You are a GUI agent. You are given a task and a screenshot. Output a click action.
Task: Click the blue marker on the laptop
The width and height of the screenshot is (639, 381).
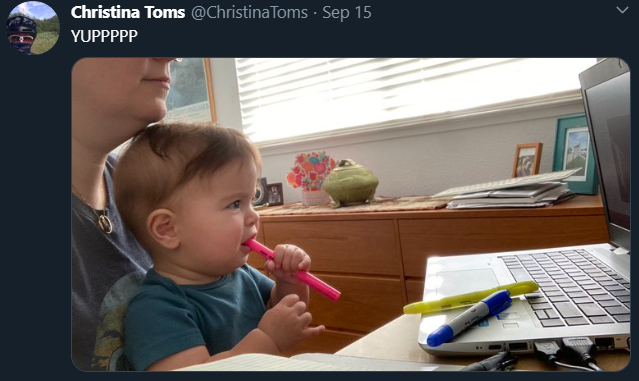[x=469, y=318]
